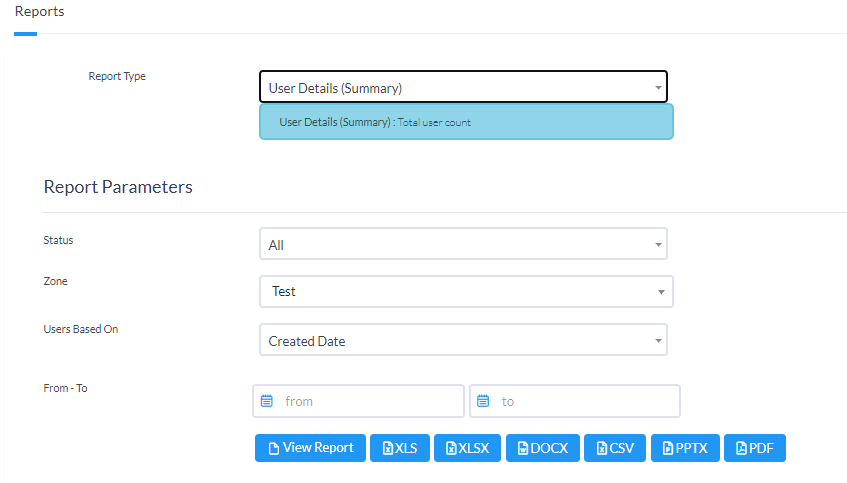
Task: Click the DOCX export file icon
Action: coord(523,449)
